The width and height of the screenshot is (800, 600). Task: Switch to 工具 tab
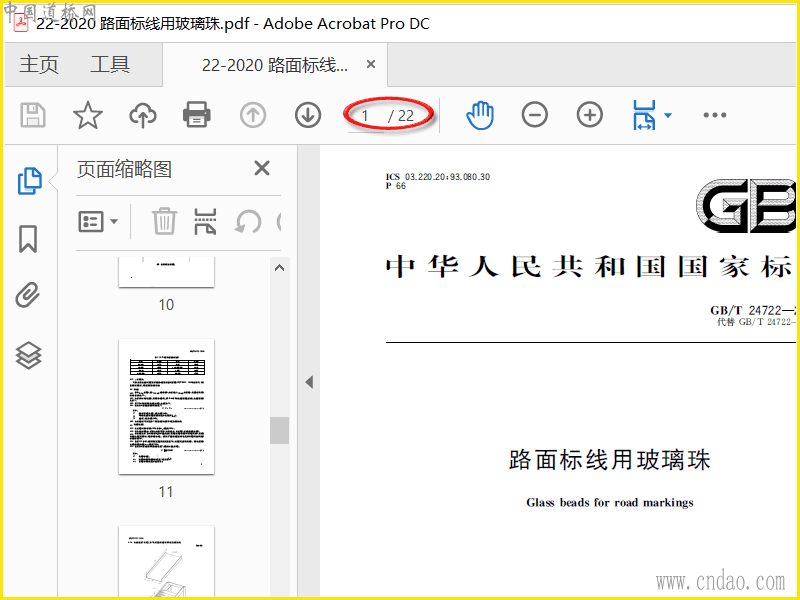110,65
